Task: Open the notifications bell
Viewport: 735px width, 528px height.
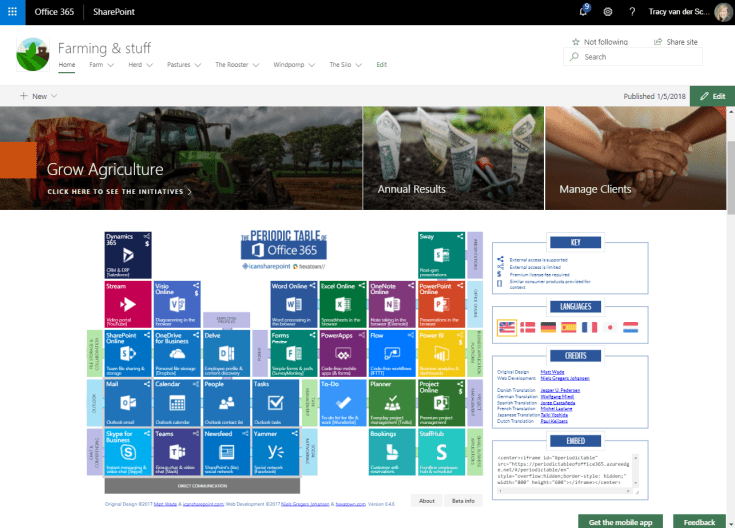Action: pos(584,12)
